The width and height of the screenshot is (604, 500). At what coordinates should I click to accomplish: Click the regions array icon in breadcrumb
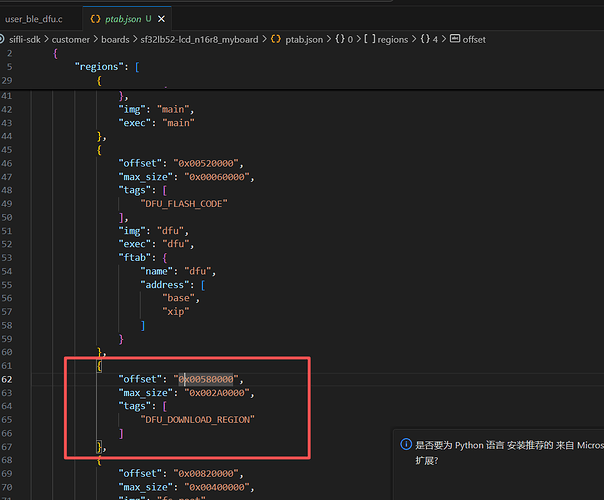click(371, 39)
